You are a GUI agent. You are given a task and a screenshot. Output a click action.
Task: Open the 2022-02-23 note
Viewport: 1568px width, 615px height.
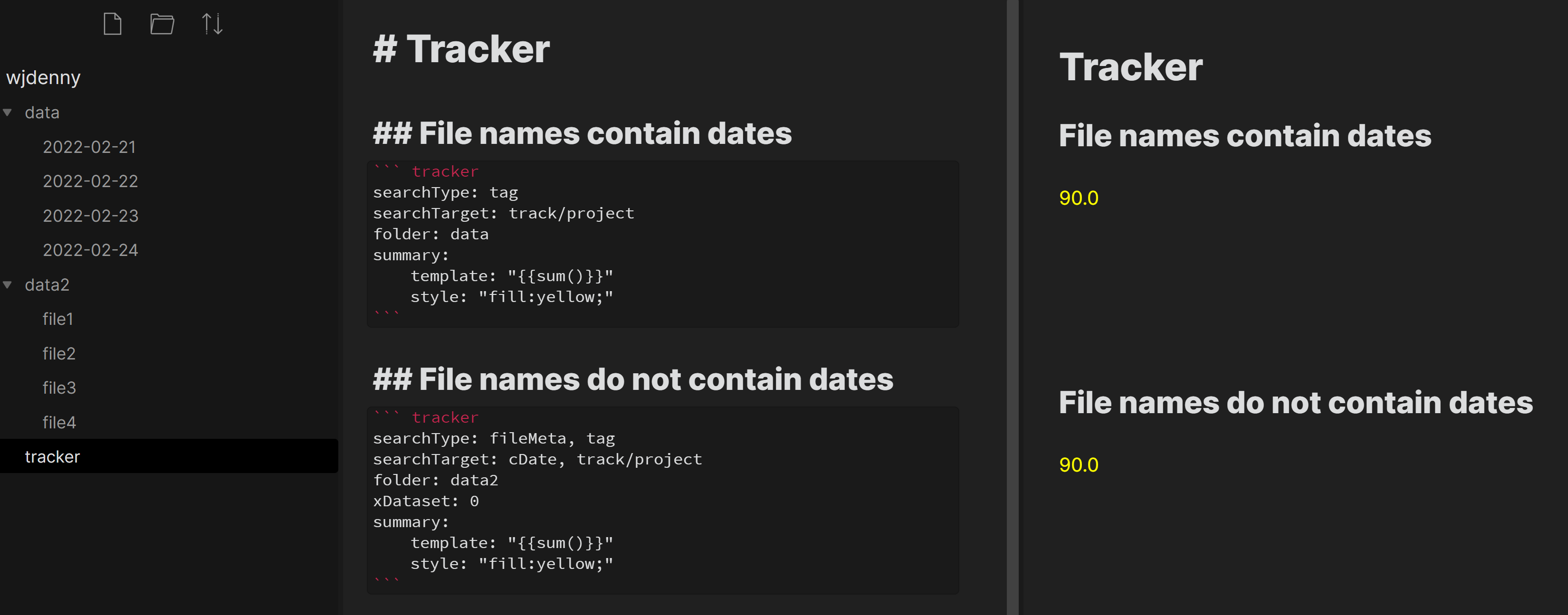coord(90,215)
